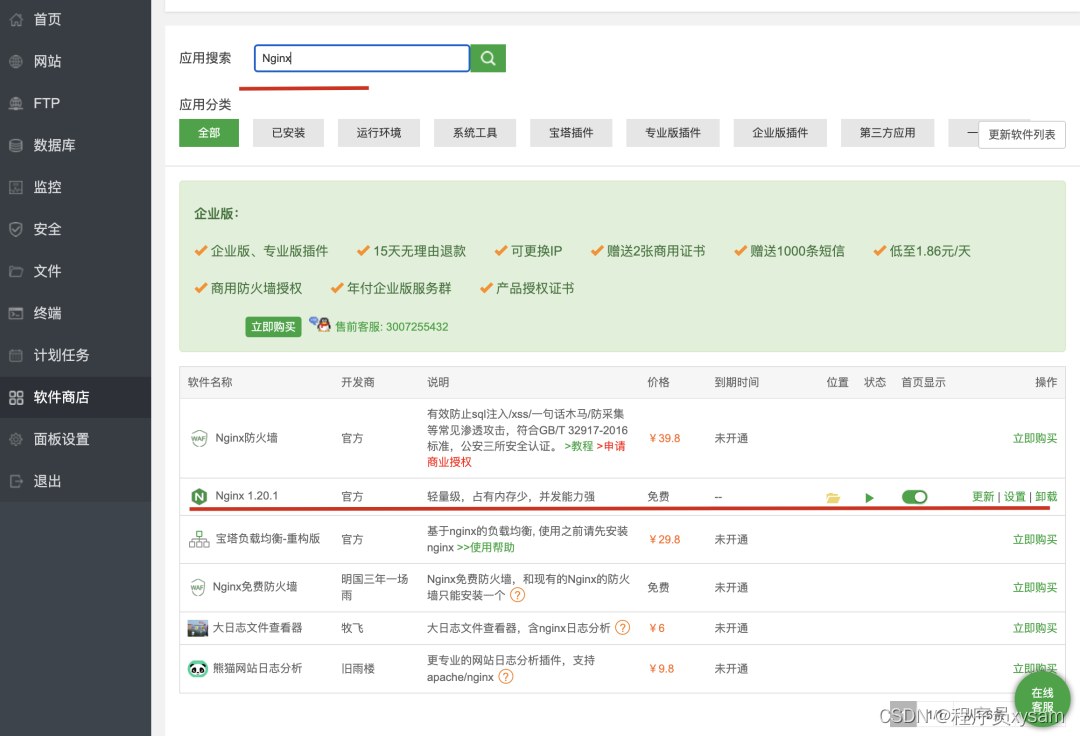Click the 宝塔负载均衡-重构版 network icon
The height and width of the screenshot is (736, 1080).
coord(199,539)
